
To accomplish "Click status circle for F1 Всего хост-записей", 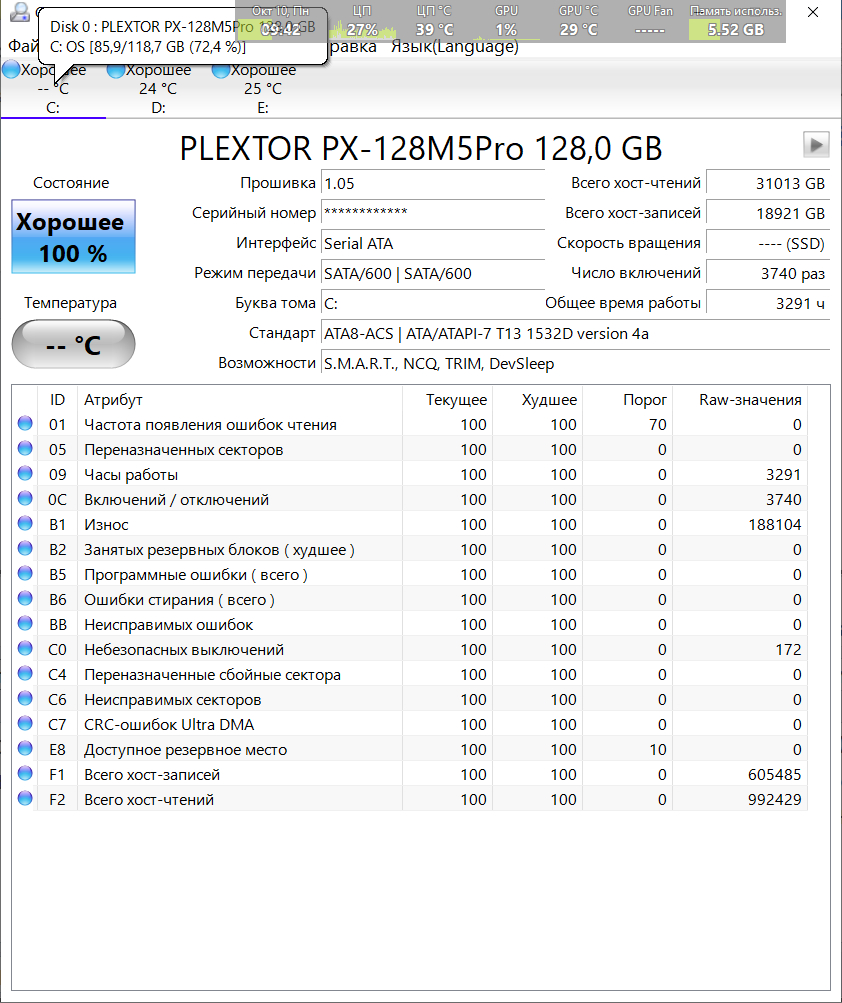I will point(25,773).
